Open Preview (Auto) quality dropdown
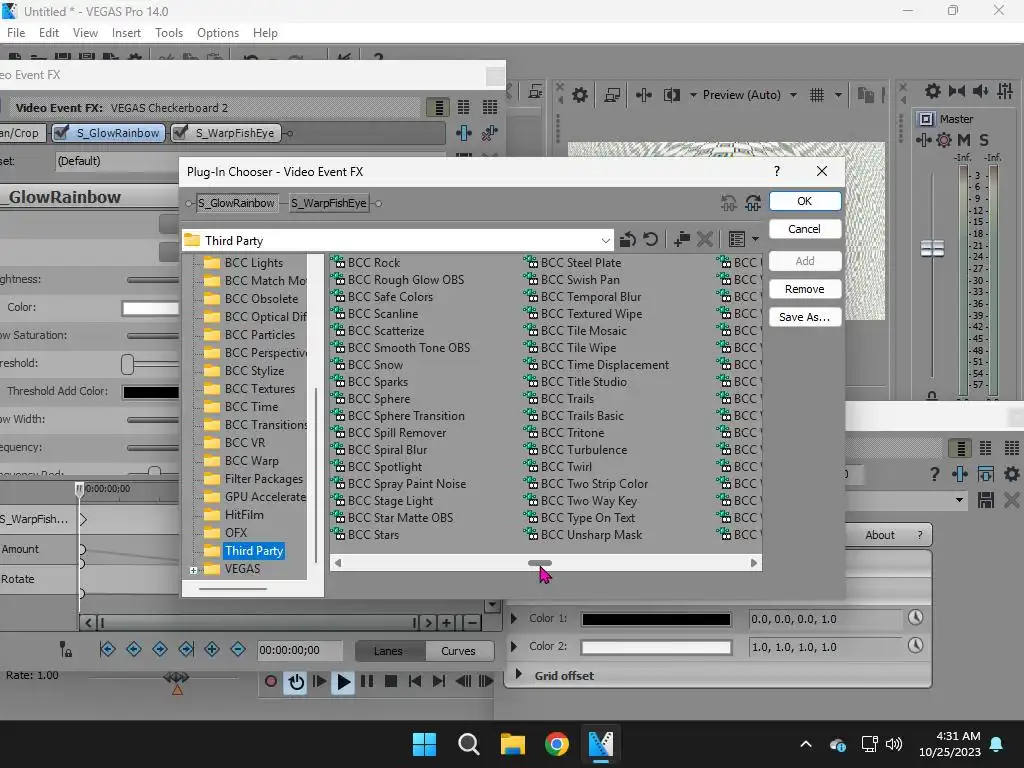 [x=793, y=95]
